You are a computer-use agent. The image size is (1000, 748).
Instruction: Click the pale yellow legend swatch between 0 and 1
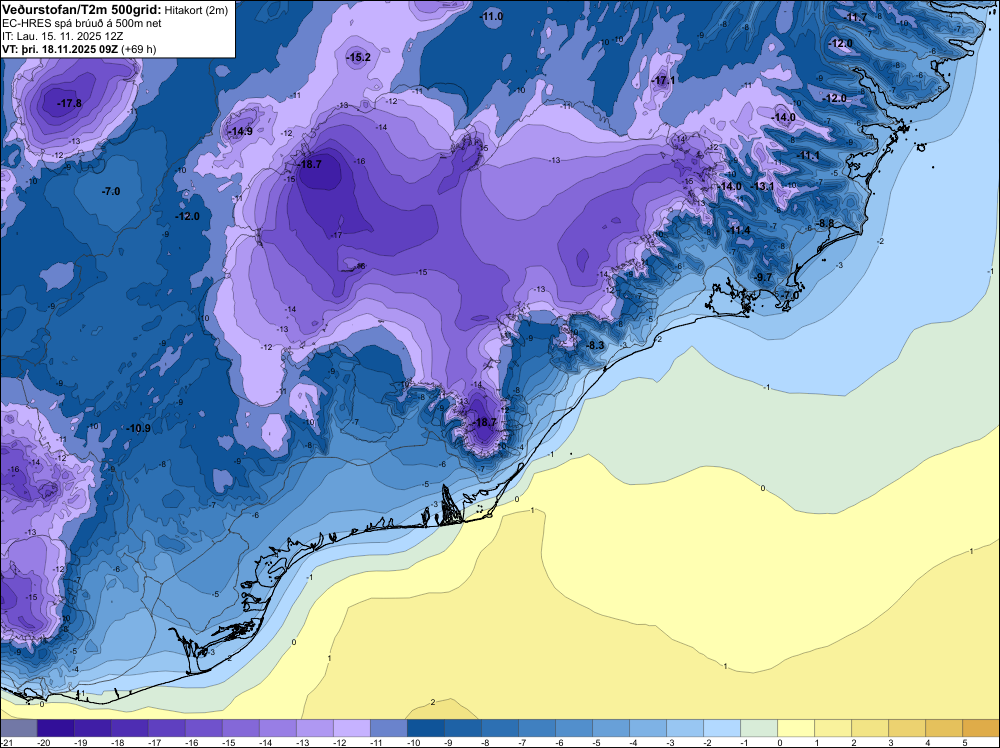pos(795,728)
